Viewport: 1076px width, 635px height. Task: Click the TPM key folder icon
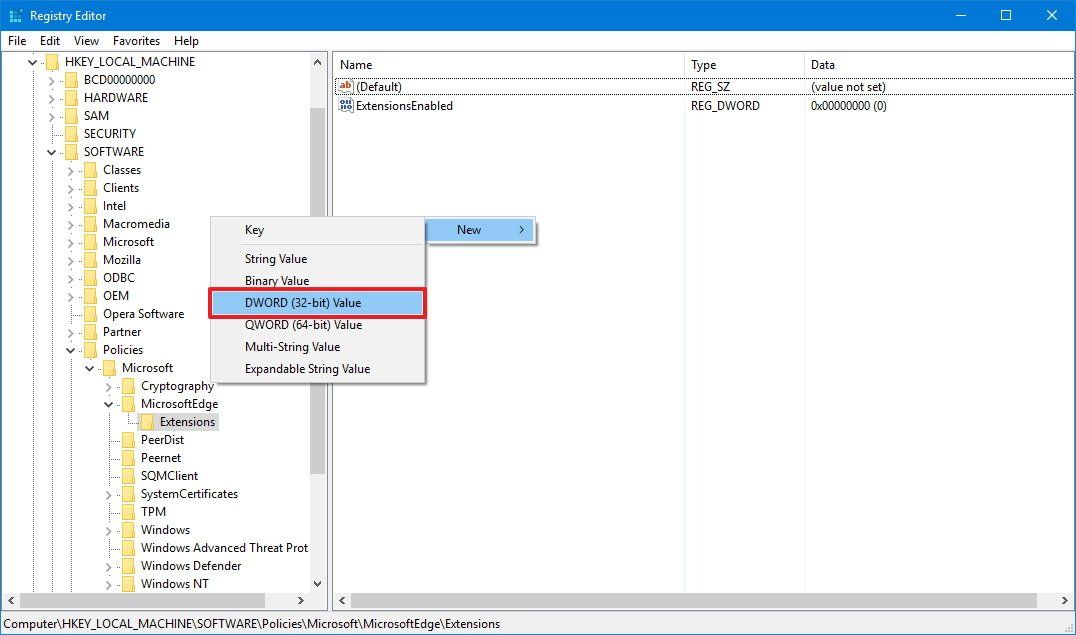129,511
